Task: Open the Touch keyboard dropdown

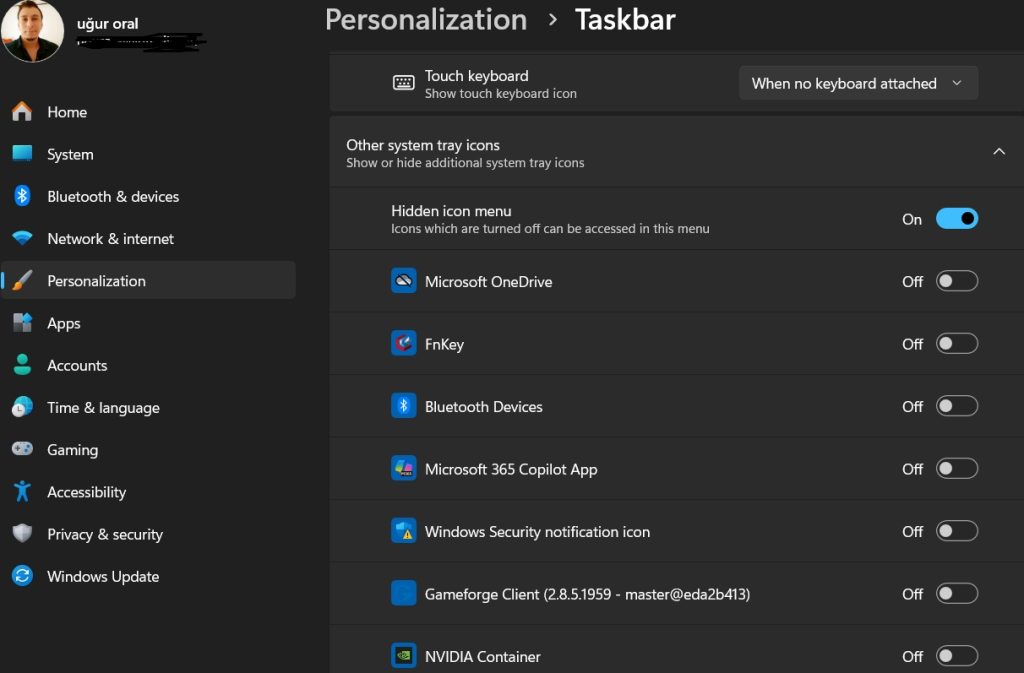Action: coord(857,83)
